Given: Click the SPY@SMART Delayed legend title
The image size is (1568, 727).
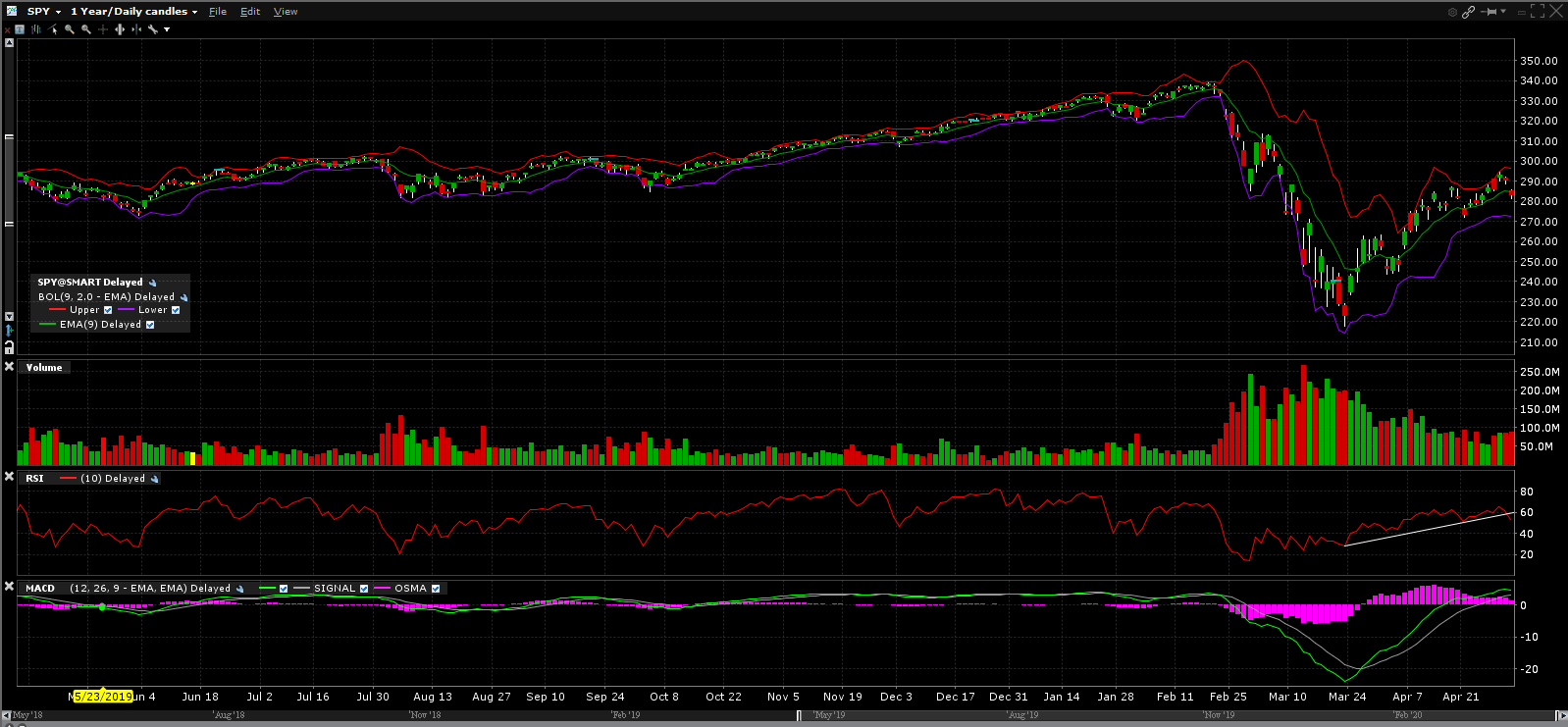Looking at the screenshot, I should [90, 283].
